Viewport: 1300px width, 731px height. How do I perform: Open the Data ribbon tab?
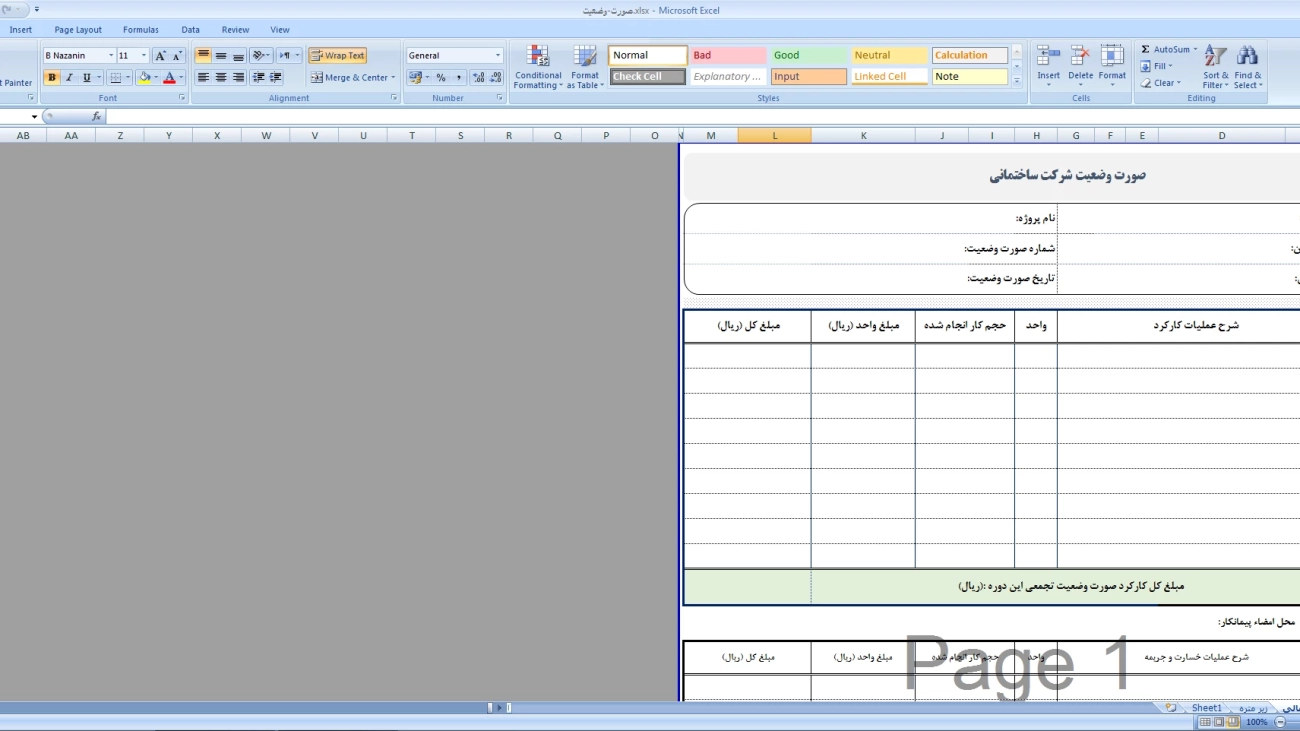pos(190,30)
